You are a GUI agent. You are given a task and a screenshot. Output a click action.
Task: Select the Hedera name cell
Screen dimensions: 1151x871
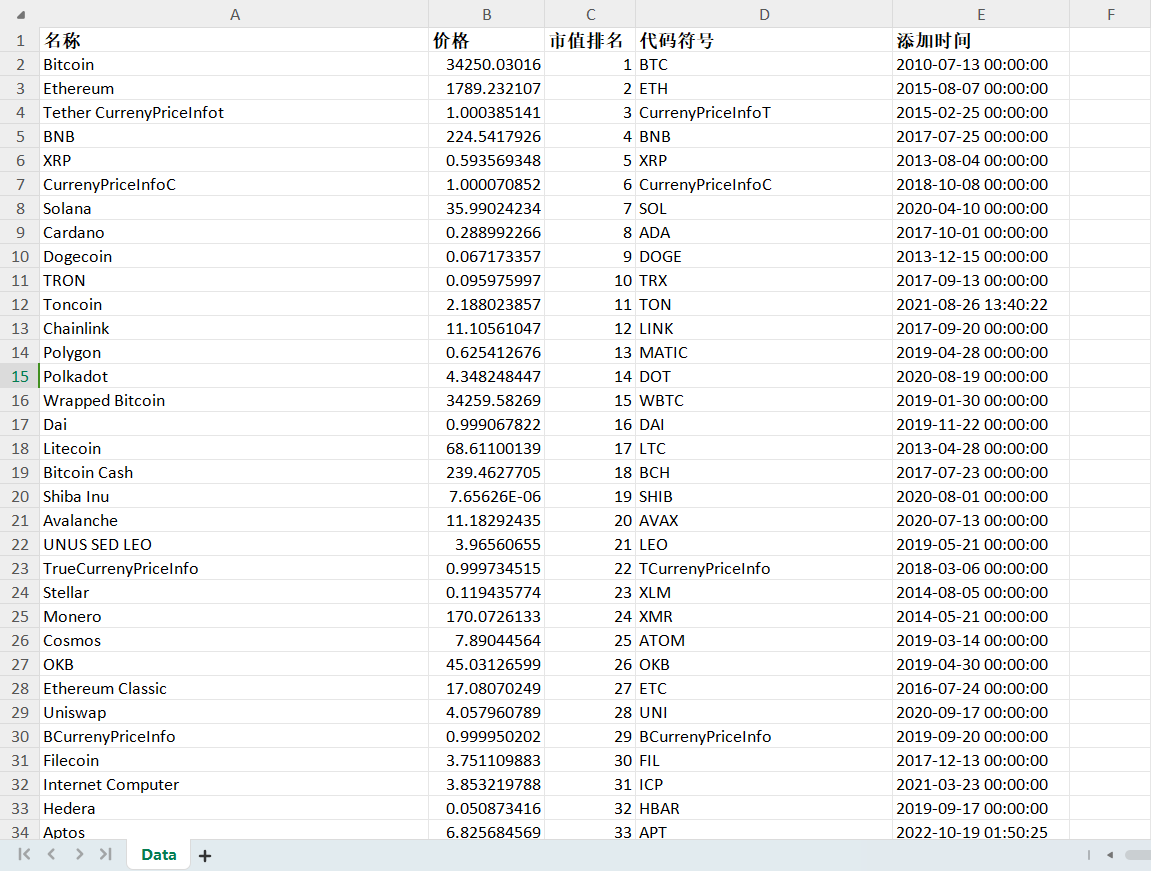(234, 809)
